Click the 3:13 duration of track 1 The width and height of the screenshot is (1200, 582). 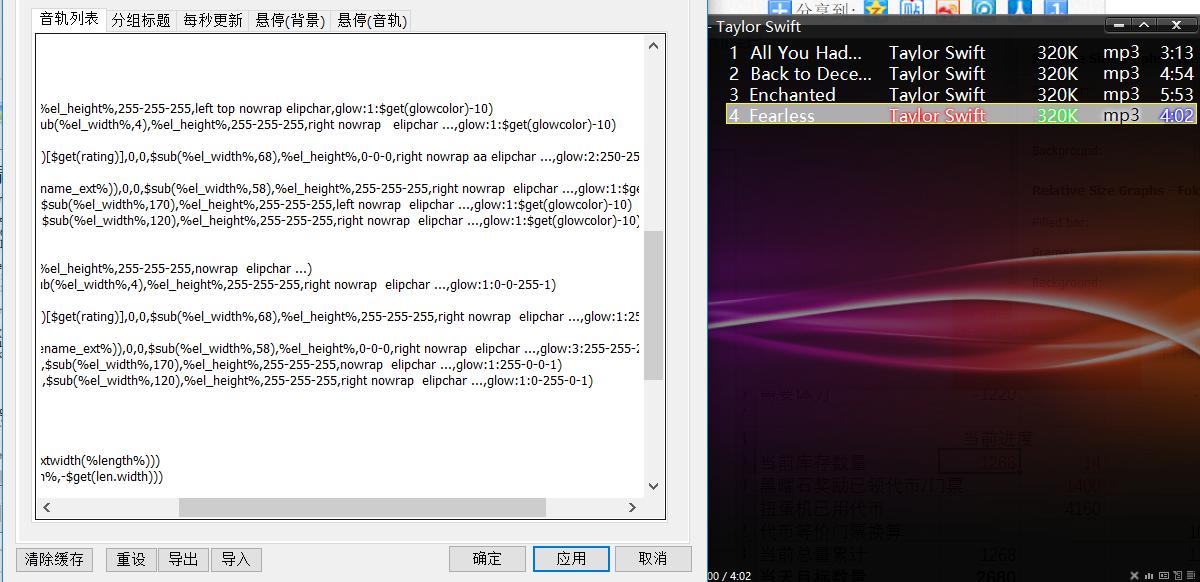(x=1177, y=53)
